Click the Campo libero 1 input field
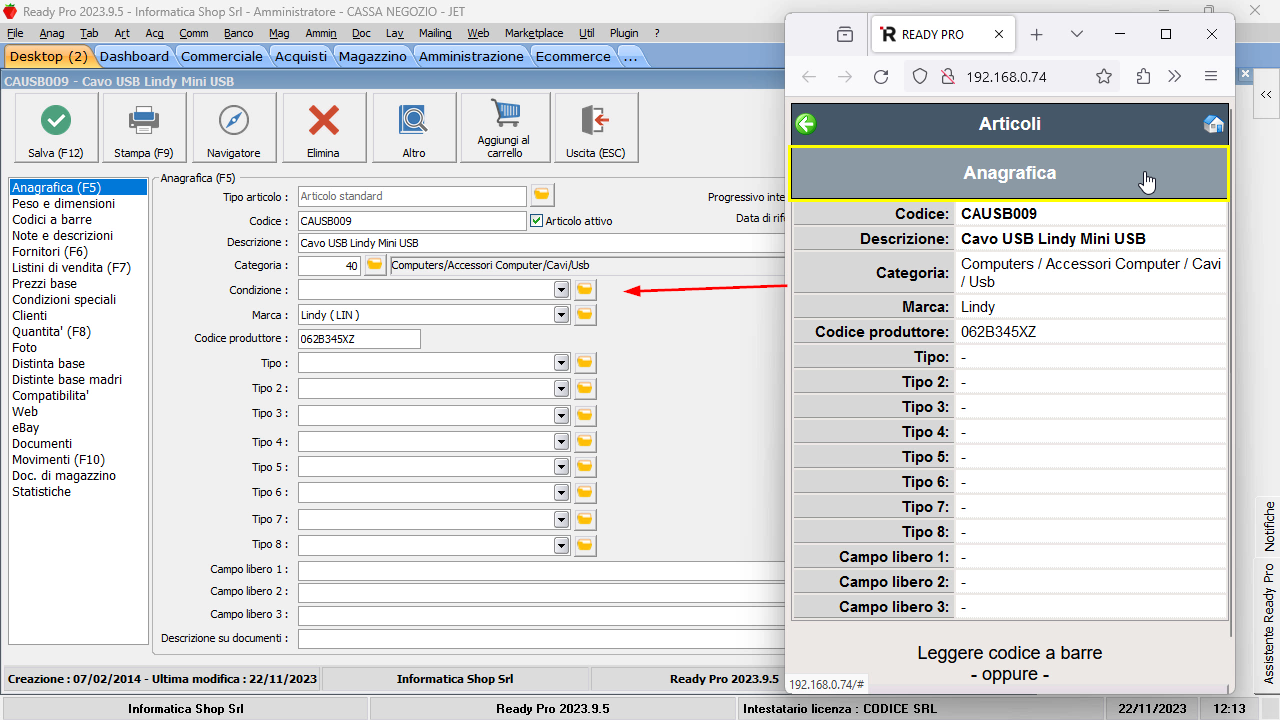1280x720 pixels. coord(541,570)
